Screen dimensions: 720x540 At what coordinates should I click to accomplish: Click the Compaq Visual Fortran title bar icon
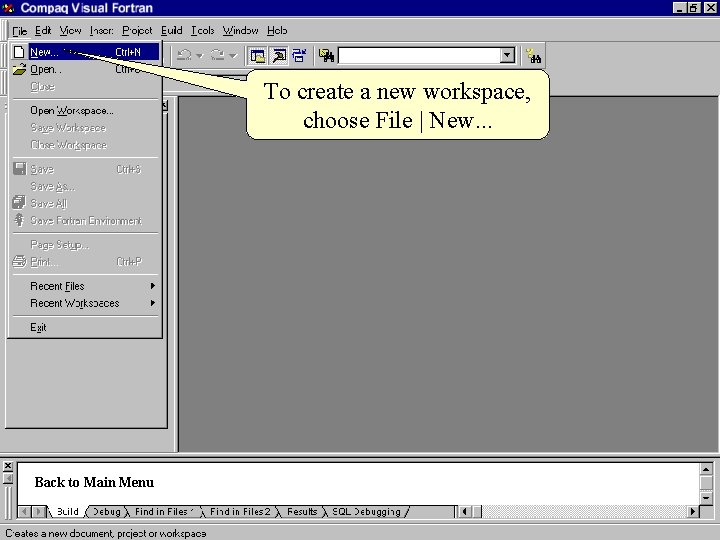[8, 8]
